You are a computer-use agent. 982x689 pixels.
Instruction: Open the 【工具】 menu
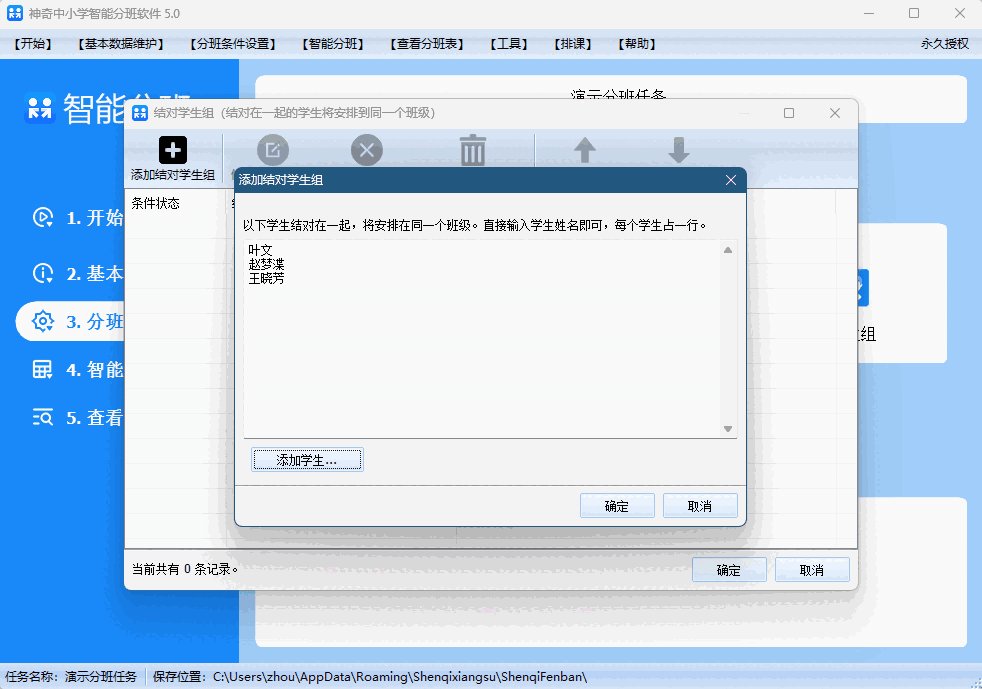pyautogui.click(x=509, y=43)
